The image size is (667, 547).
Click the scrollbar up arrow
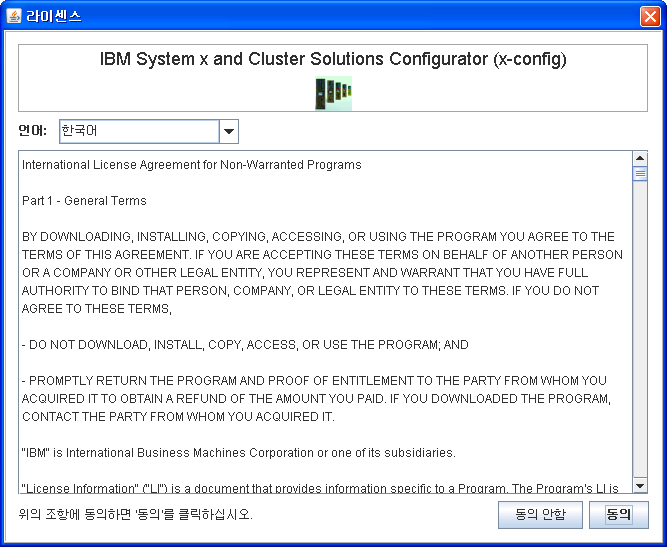(640, 159)
